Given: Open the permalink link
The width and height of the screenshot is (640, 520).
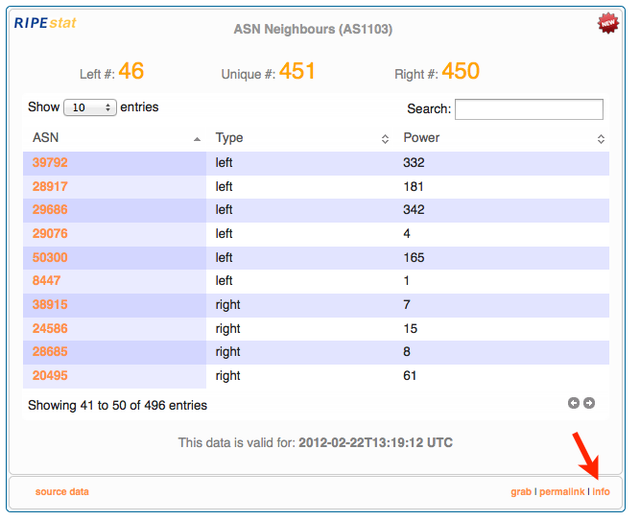Looking at the screenshot, I should [562, 492].
